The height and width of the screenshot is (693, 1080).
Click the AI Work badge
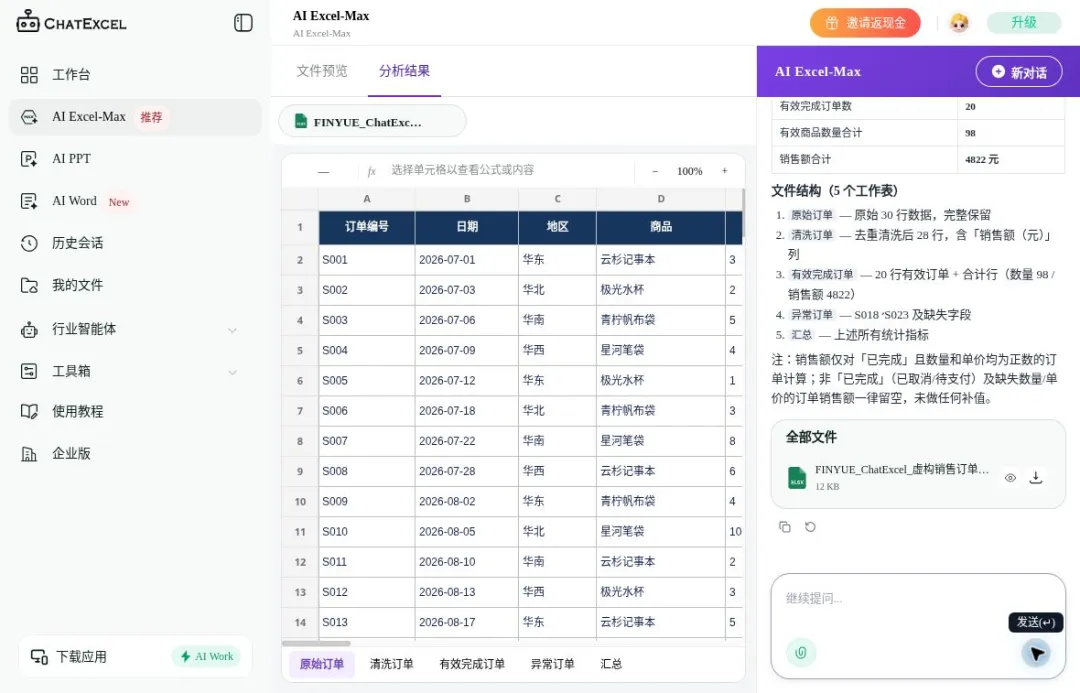(x=207, y=656)
